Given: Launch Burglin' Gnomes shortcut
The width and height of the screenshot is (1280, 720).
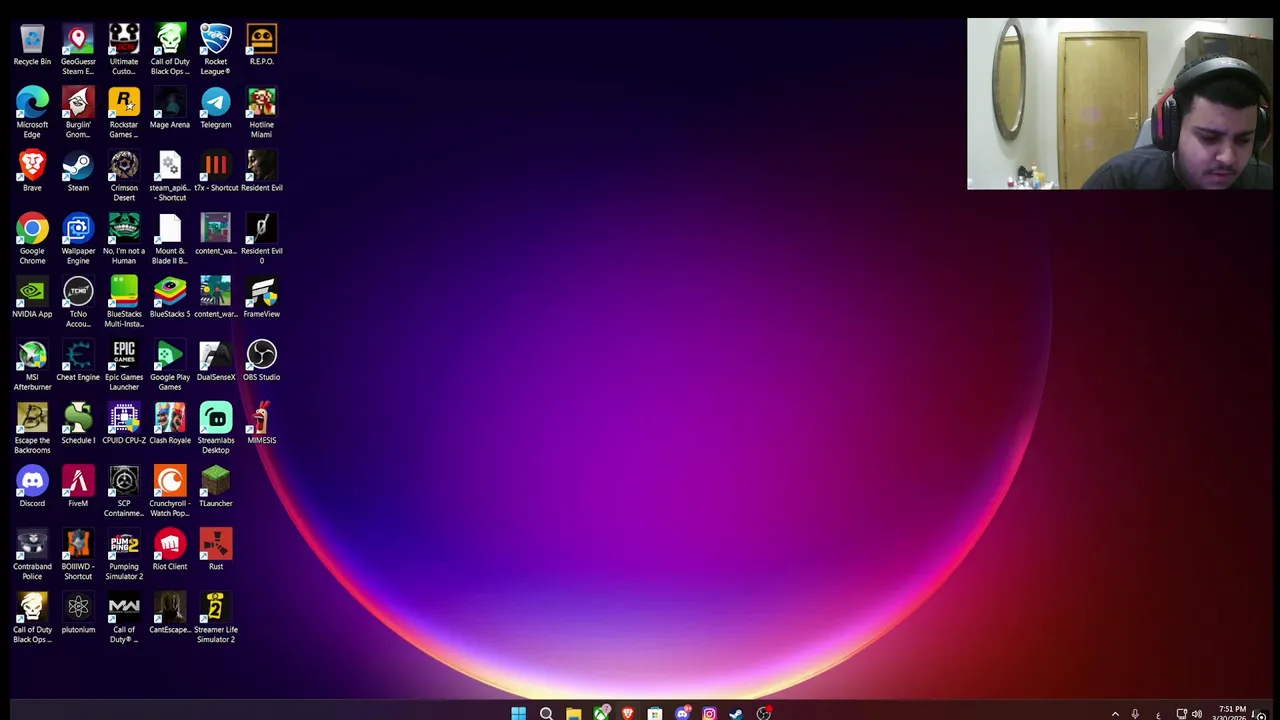Looking at the screenshot, I should (x=78, y=113).
